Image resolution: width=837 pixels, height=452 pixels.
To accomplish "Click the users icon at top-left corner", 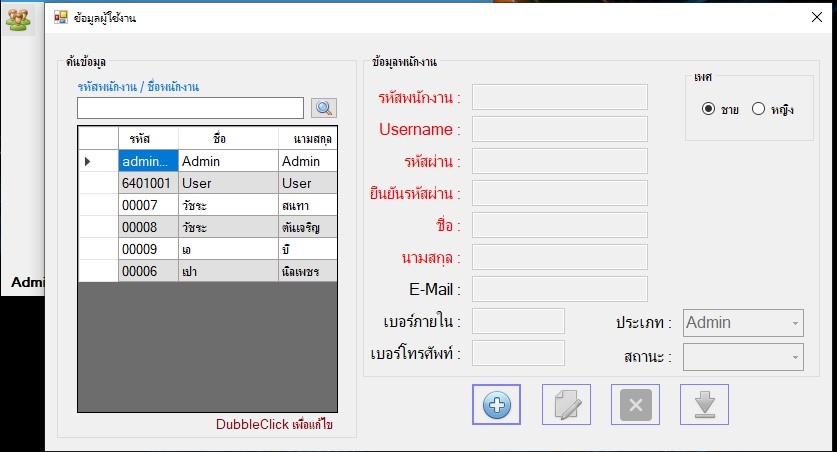I will 18,19.
